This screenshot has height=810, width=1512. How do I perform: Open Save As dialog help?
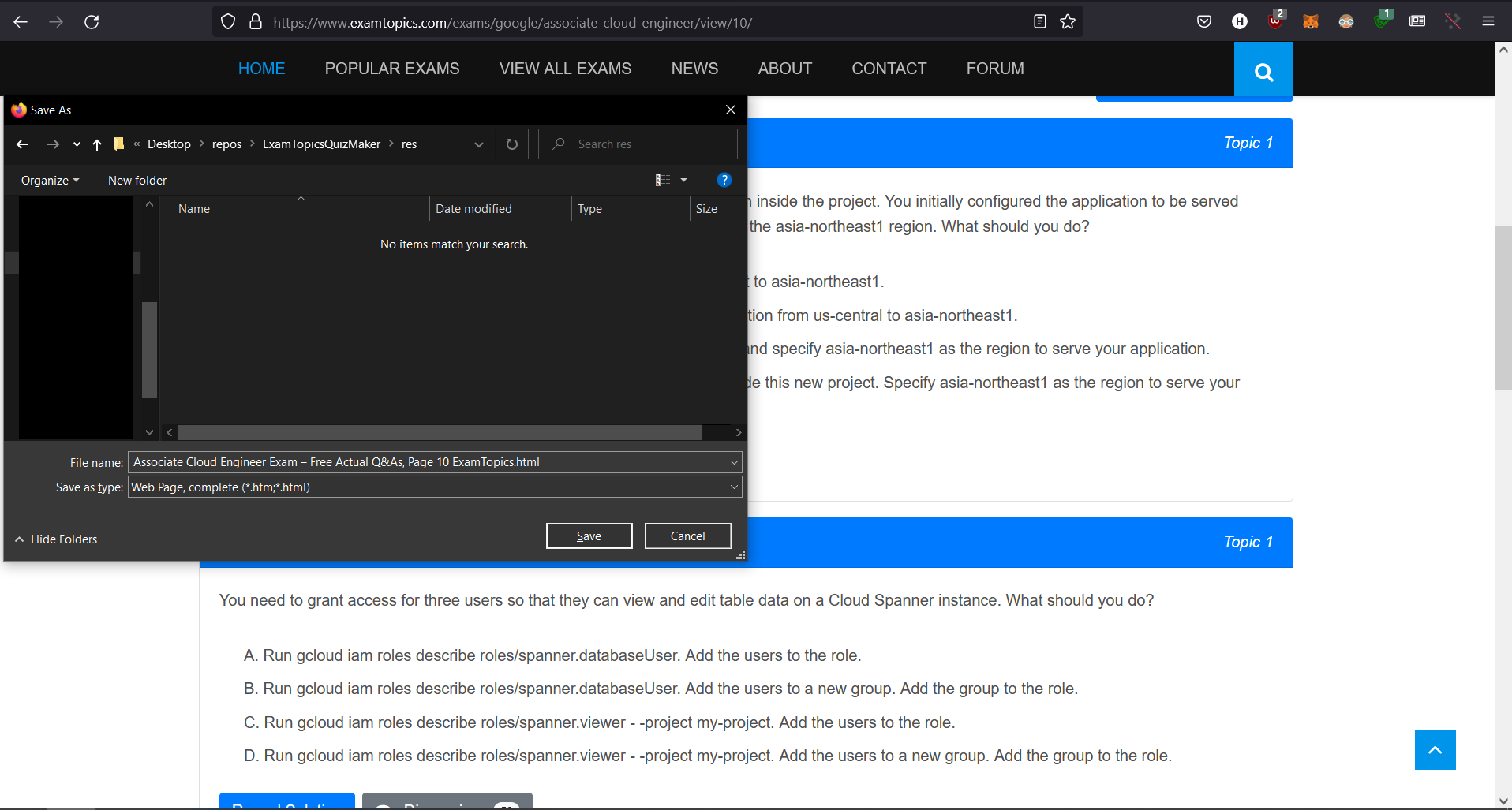tap(724, 180)
